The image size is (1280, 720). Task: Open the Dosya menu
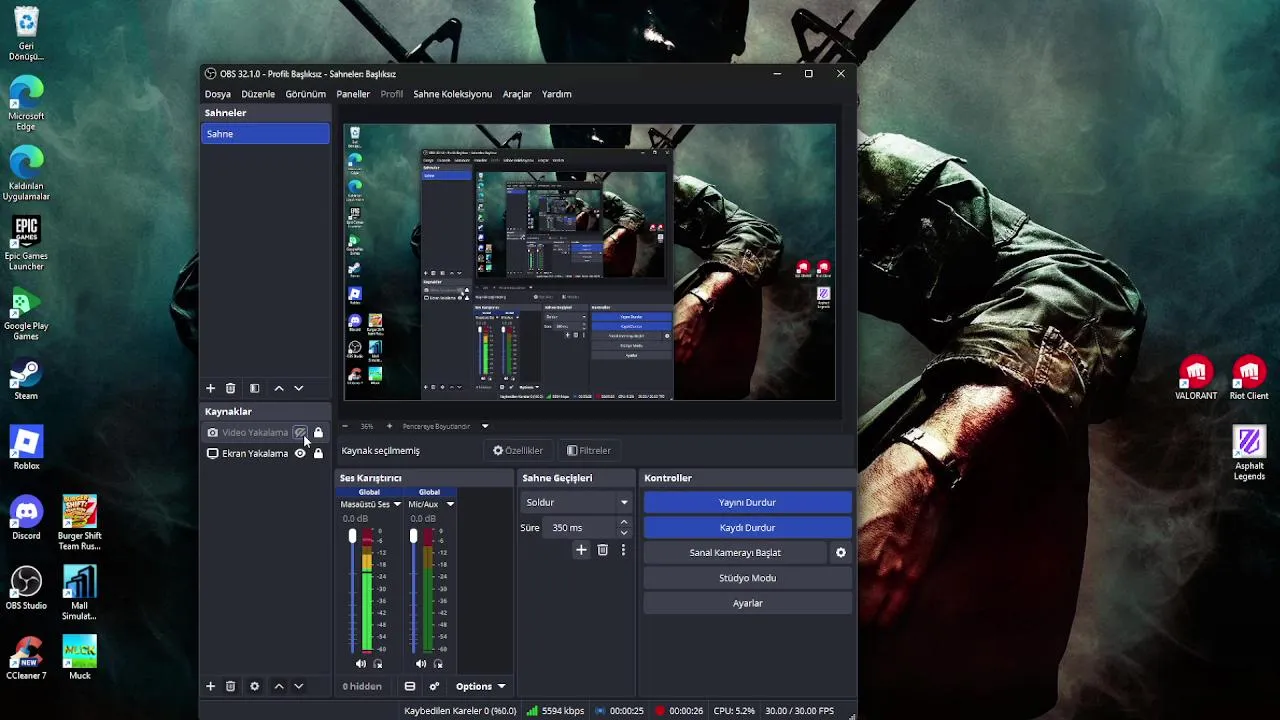click(x=218, y=94)
